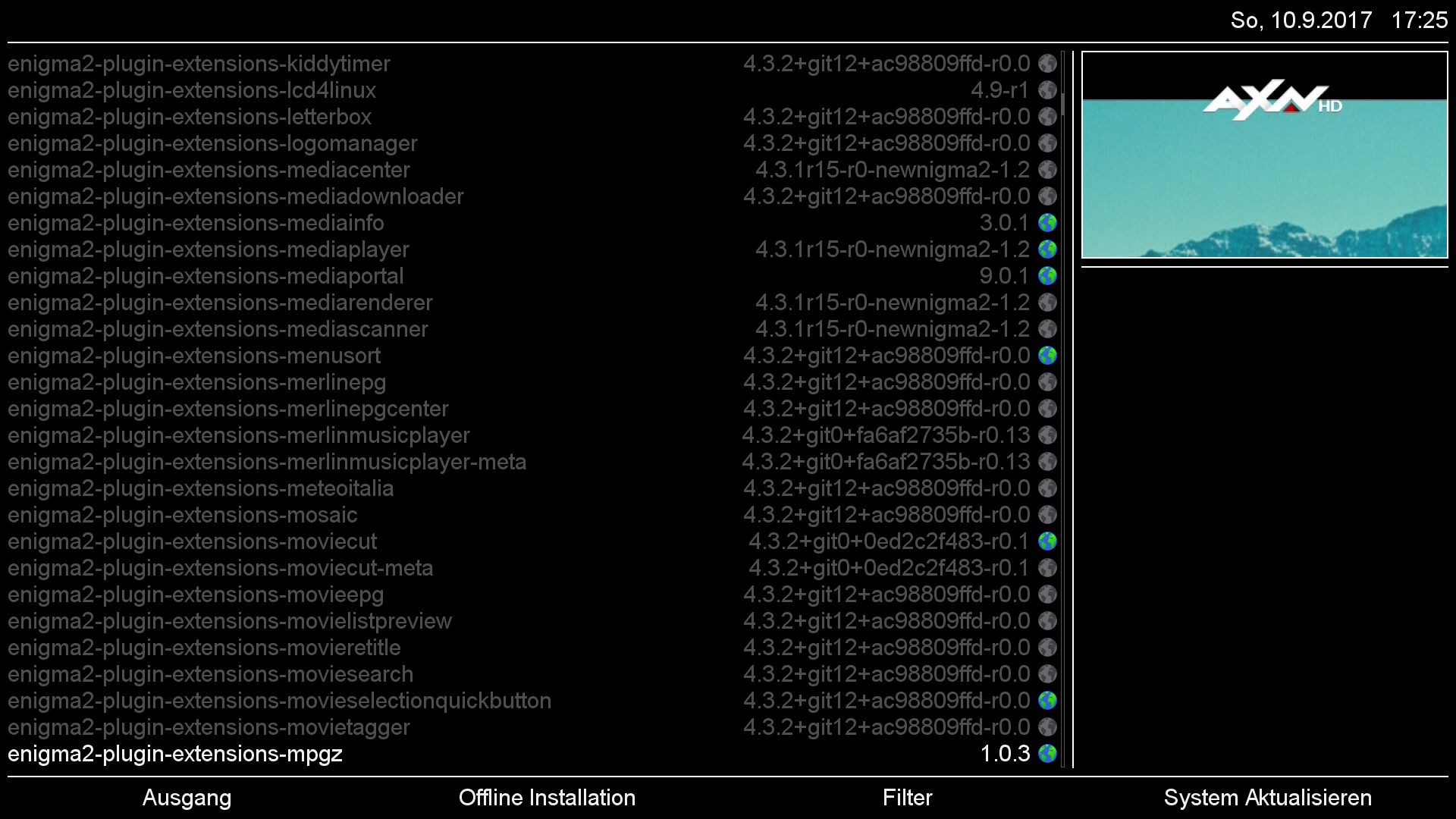Click the status globe for logomanager plugin
1456x819 pixels.
click(1047, 143)
